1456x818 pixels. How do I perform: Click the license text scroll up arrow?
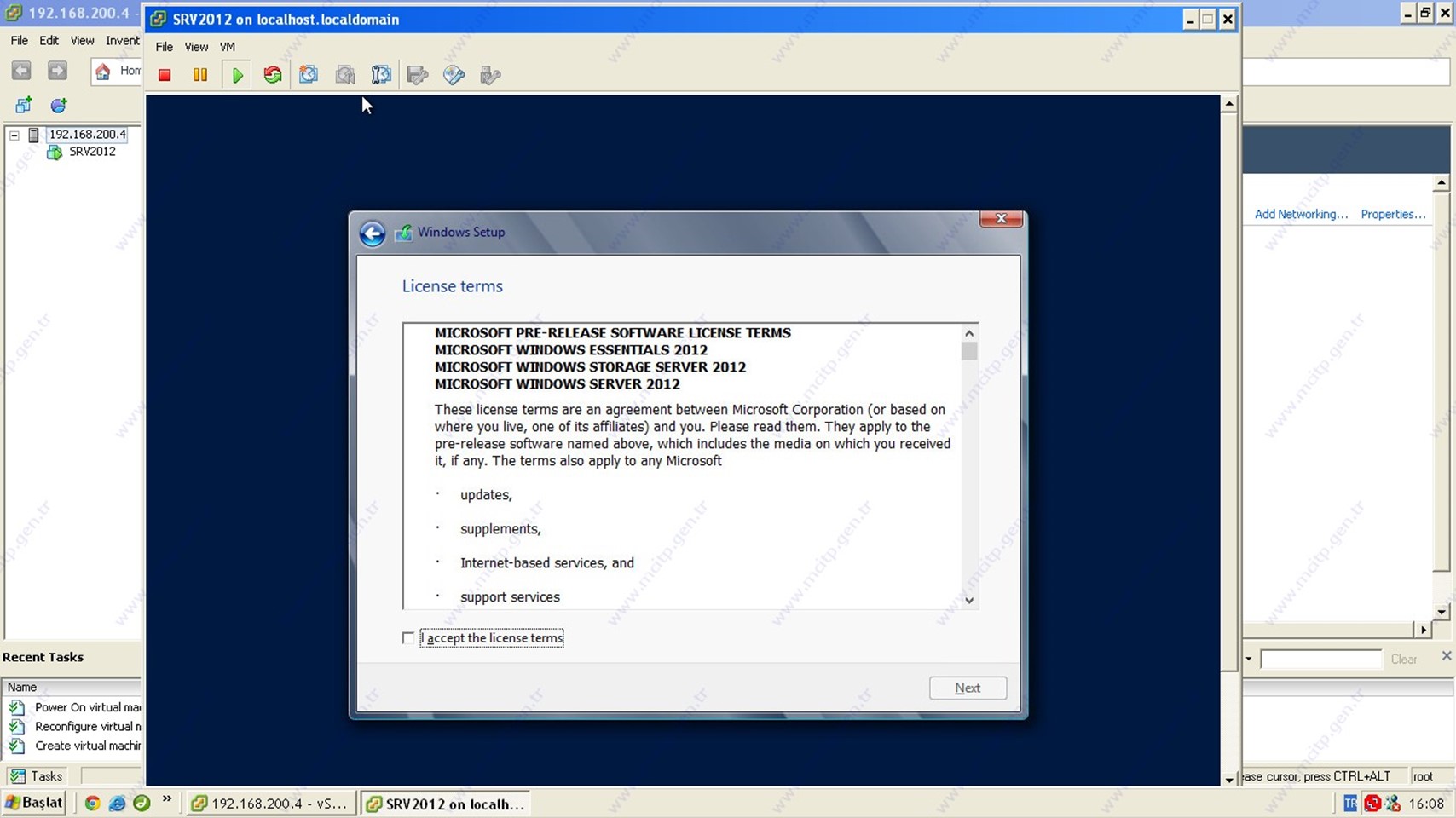pos(969,333)
